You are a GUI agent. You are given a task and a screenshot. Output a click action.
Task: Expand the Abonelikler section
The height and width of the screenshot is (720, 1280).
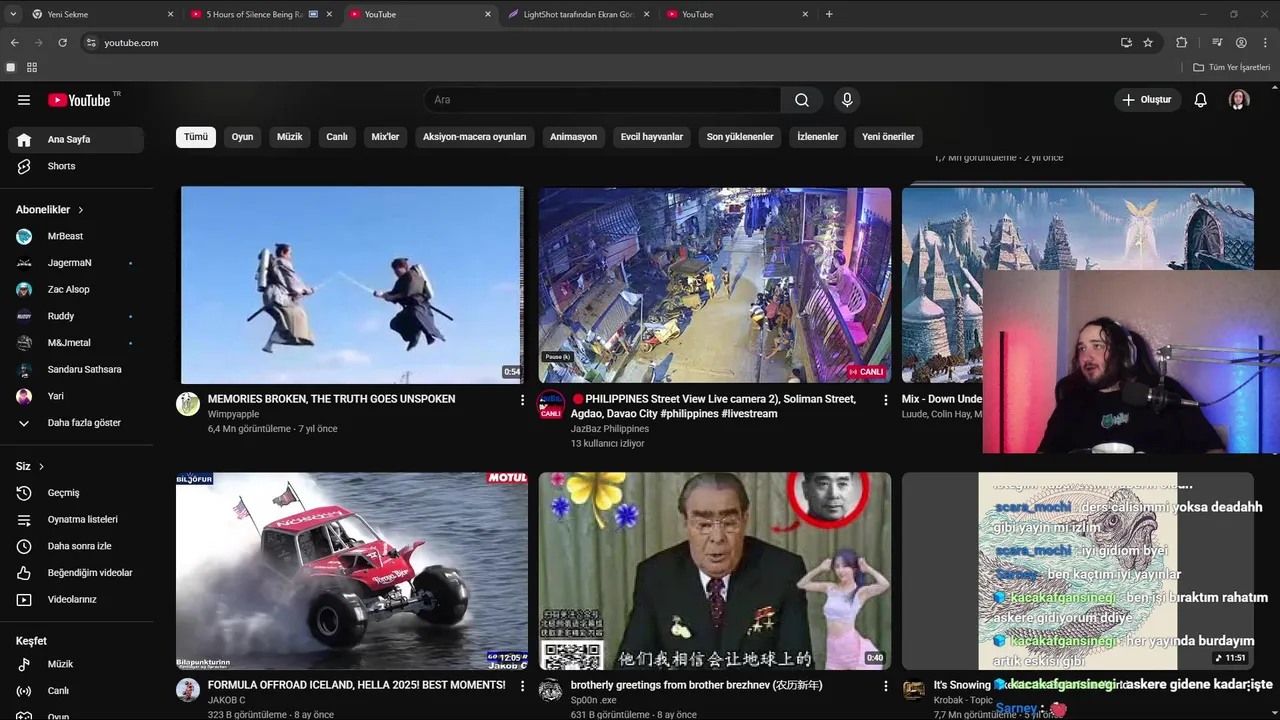coord(50,210)
